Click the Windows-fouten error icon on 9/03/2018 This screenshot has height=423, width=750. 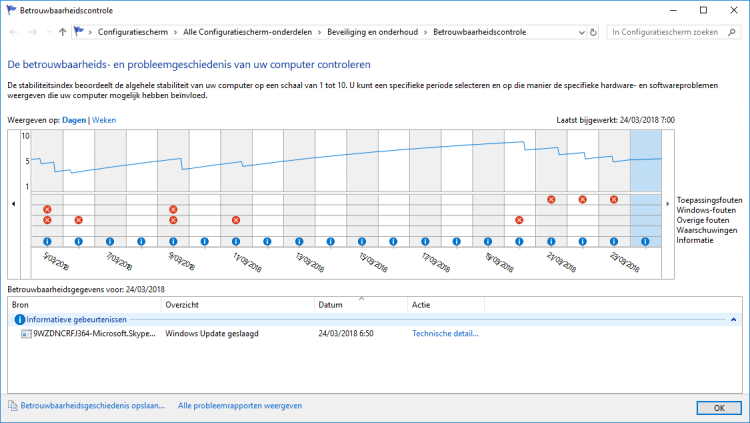(173, 210)
